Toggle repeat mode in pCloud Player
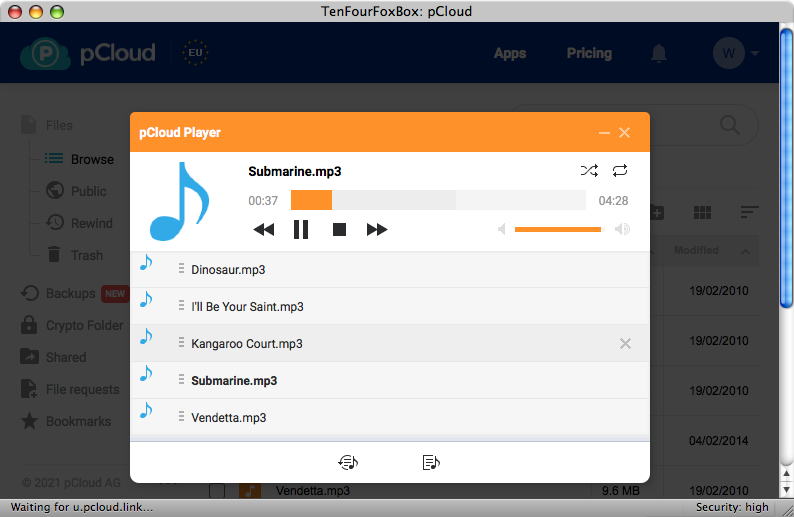 pyautogui.click(x=620, y=171)
